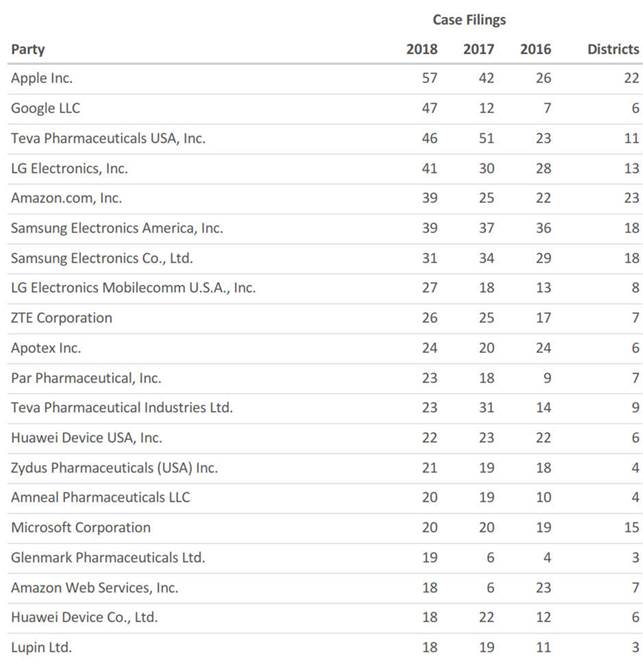The width and height of the screenshot is (643, 668).
Task: Click Amazon Web Services, Inc. entry
Action: pos(95,588)
